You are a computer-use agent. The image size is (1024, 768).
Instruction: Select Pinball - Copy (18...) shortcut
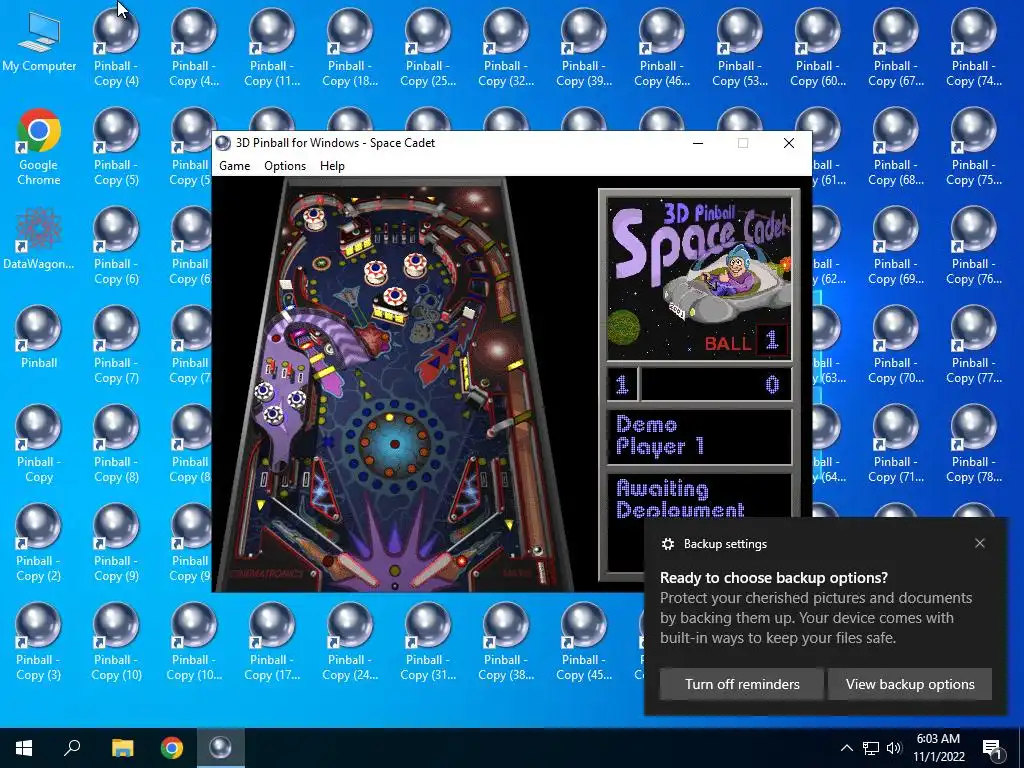tap(350, 48)
